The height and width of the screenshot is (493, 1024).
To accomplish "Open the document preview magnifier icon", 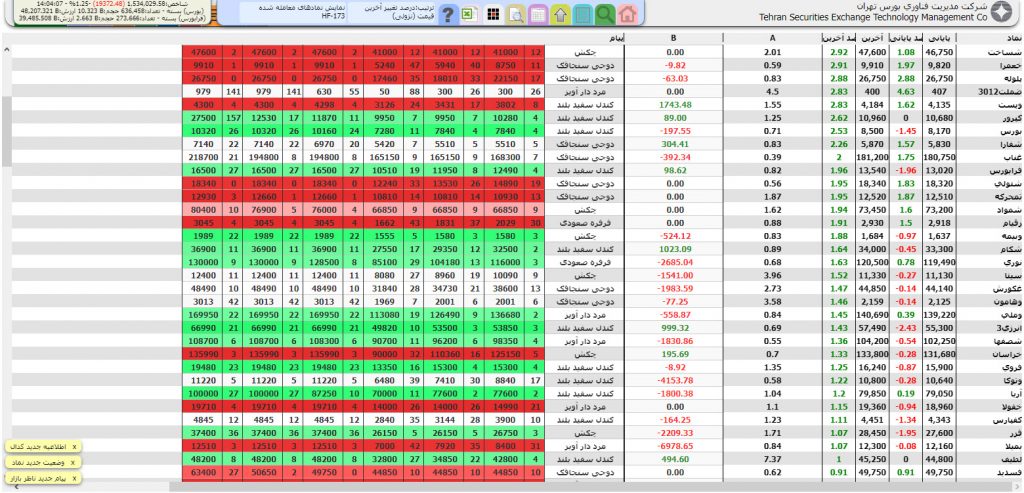I will (x=515, y=13).
